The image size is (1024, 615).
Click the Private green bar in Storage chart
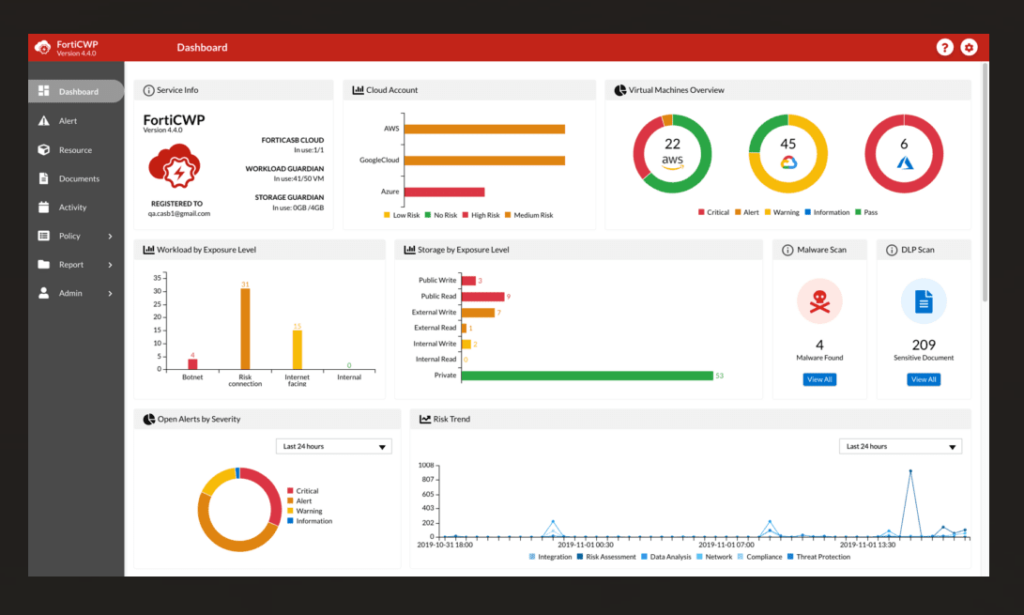point(587,375)
